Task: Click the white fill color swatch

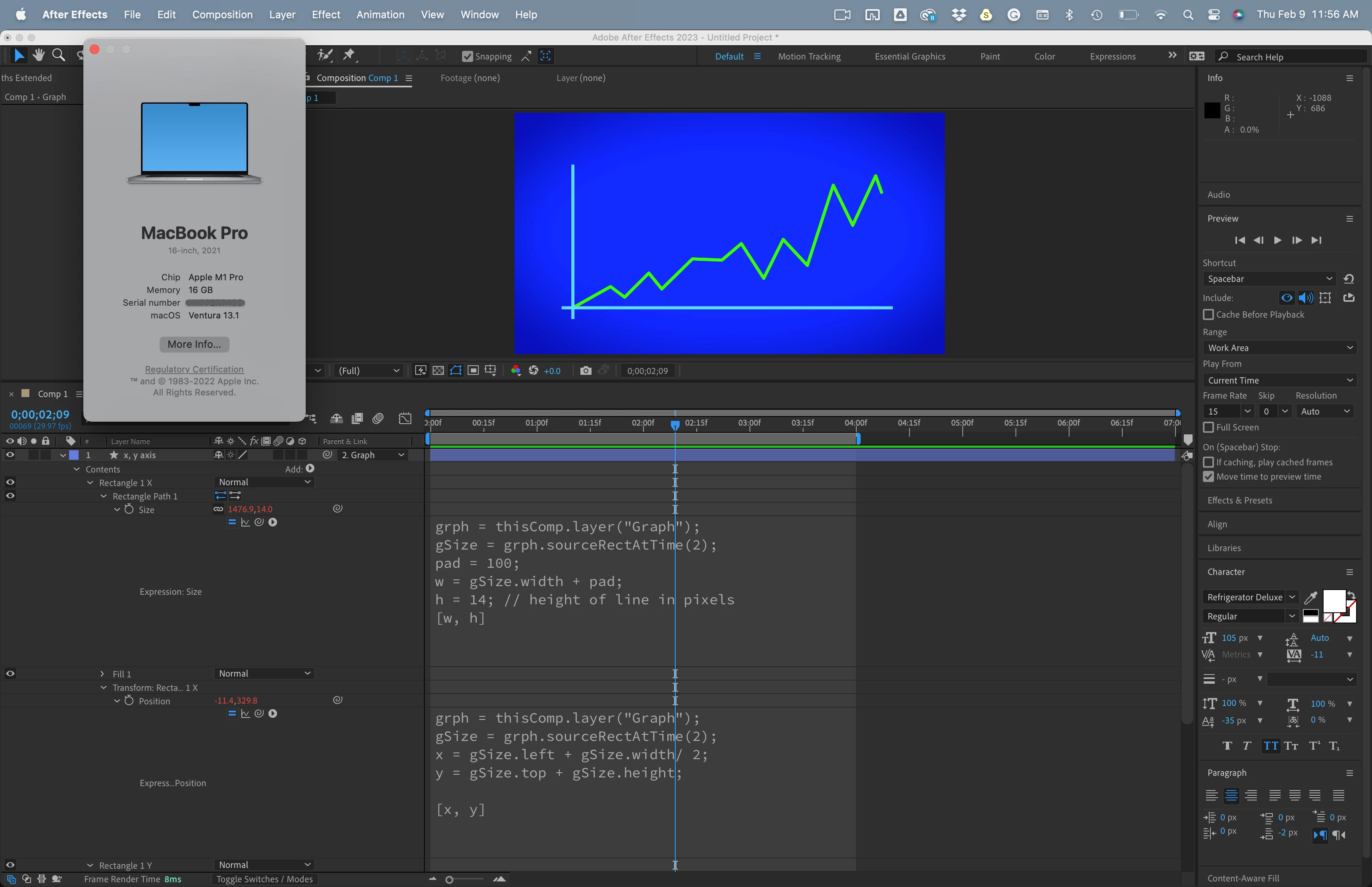Action: tap(1333, 601)
